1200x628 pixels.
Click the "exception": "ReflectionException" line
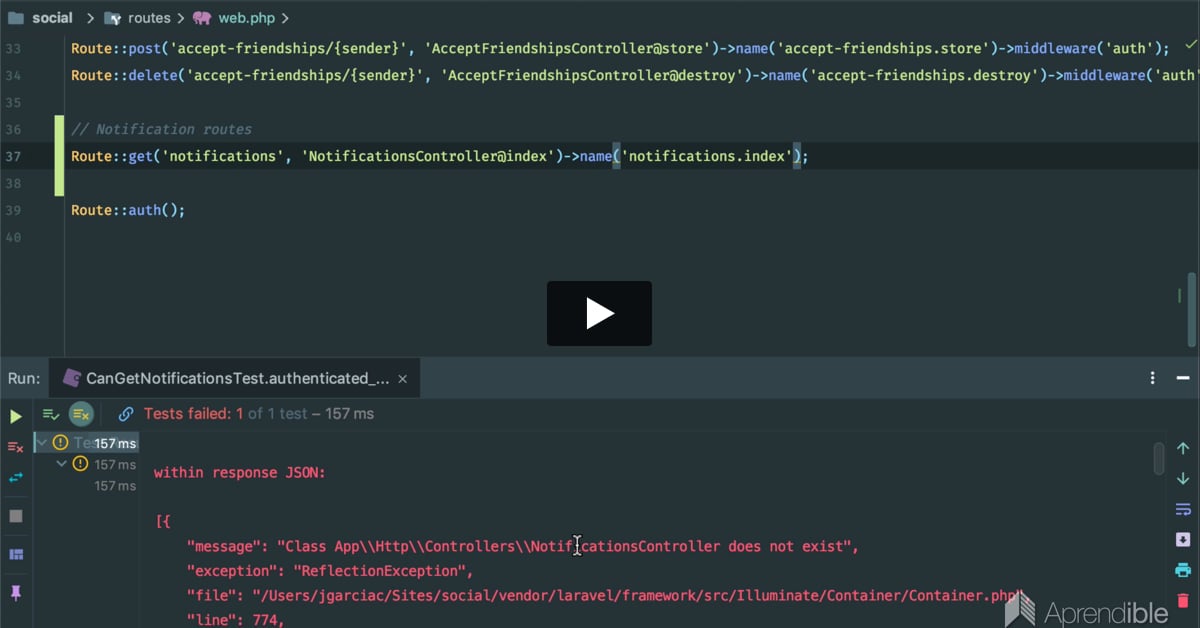point(329,571)
